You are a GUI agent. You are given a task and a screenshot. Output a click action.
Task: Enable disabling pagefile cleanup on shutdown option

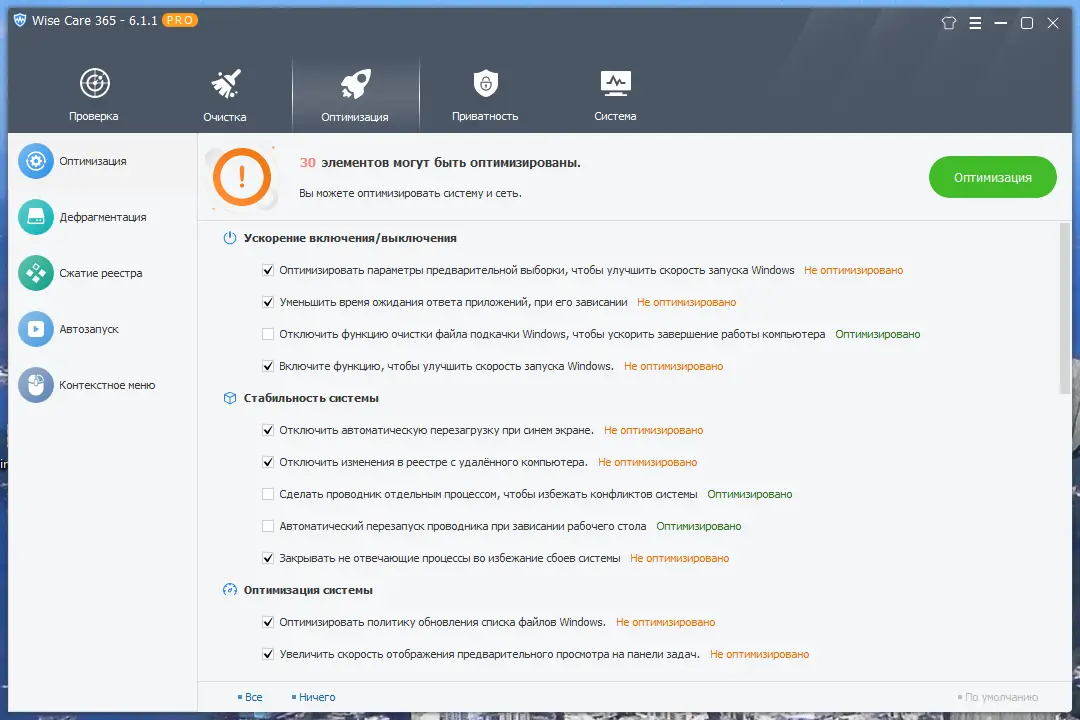coord(268,334)
